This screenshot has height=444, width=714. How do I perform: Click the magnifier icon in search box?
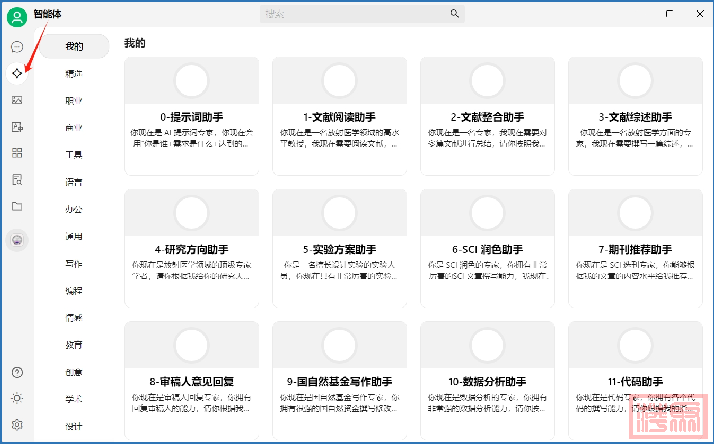click(455, 14)
